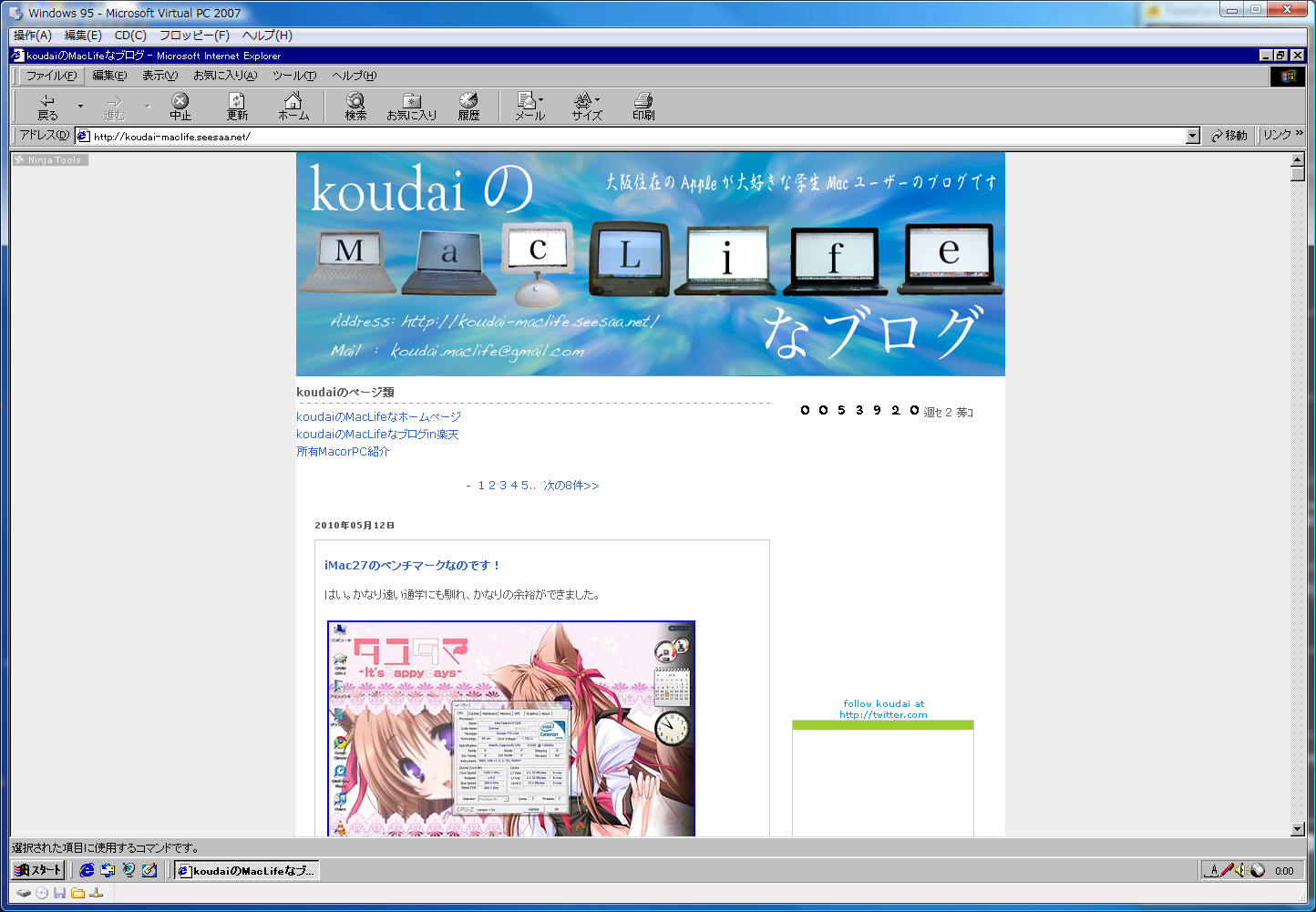Refresh the page with 更新 button
This screenshot has width=1316, height=912.
tap(237, 107)
